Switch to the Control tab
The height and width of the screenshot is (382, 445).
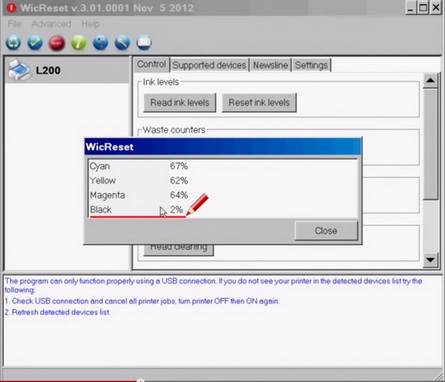151,64
